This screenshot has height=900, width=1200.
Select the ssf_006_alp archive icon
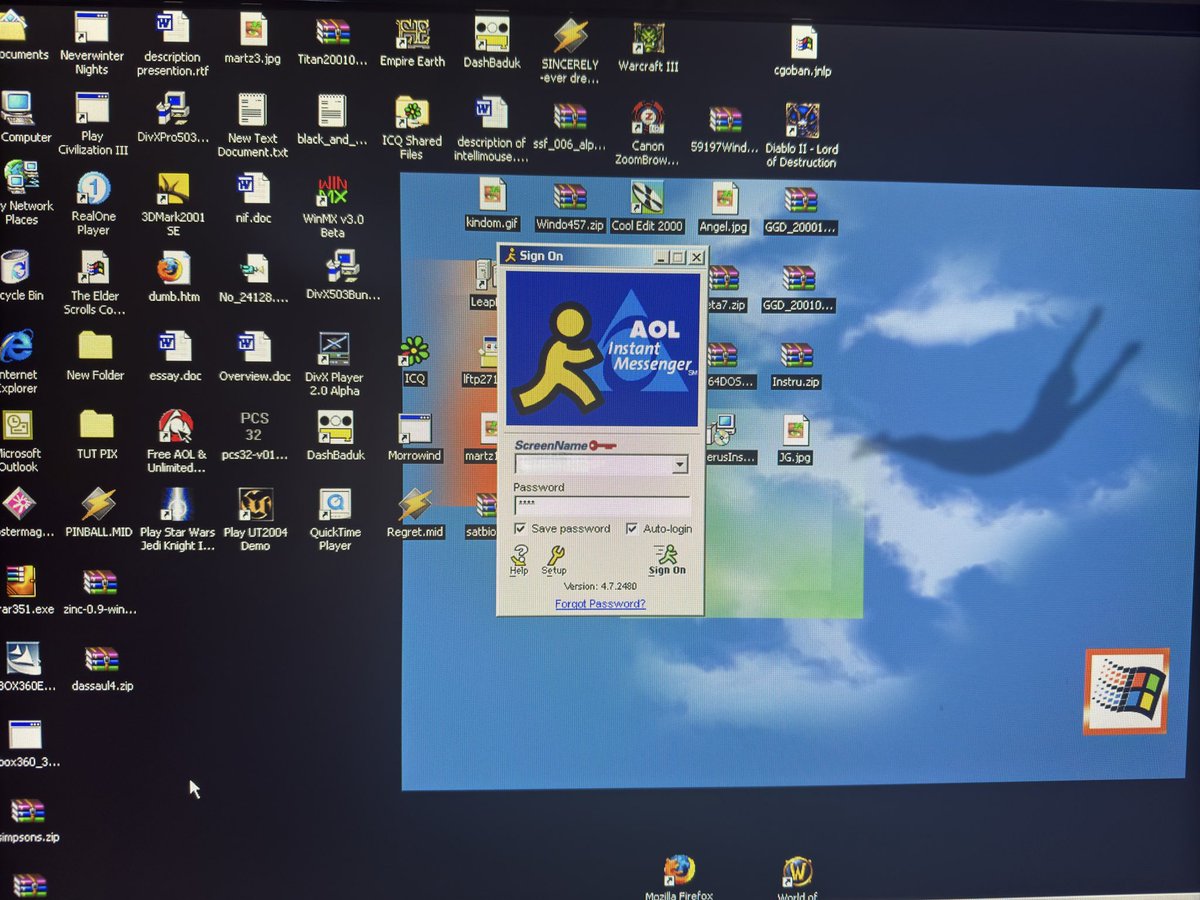pos(570,117)
